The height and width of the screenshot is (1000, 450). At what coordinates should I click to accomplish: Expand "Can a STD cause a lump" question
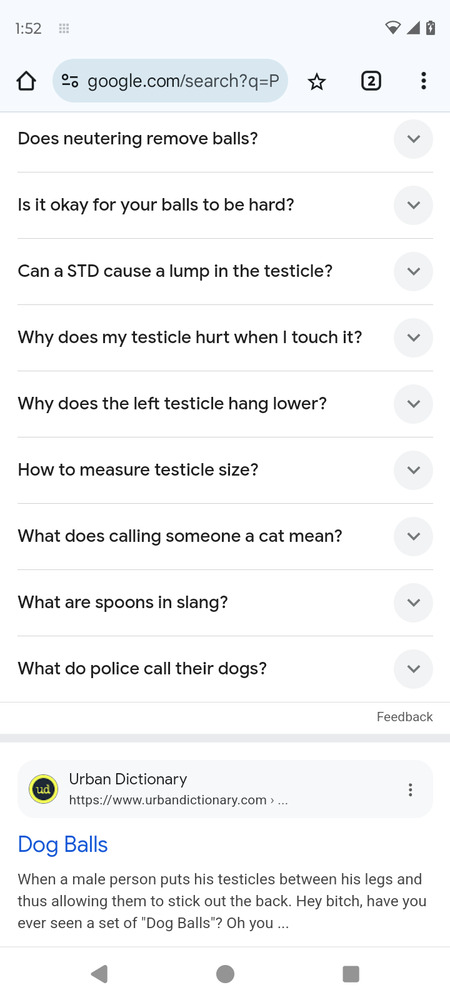225,271
